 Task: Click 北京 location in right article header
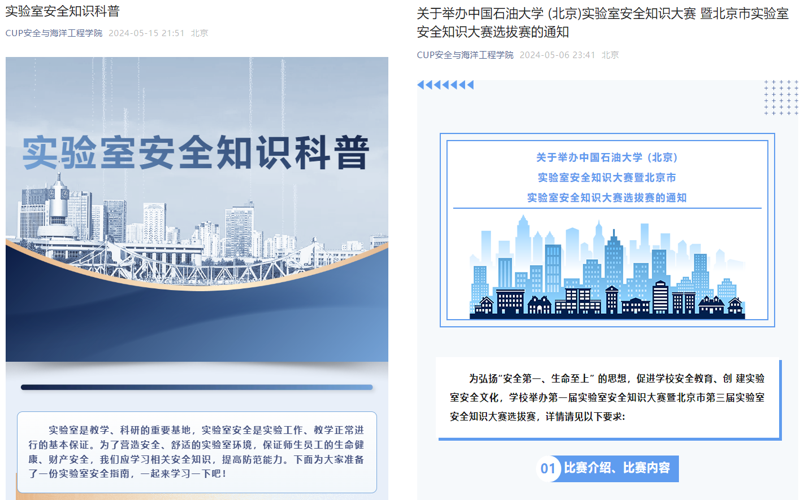click(610, 55)
